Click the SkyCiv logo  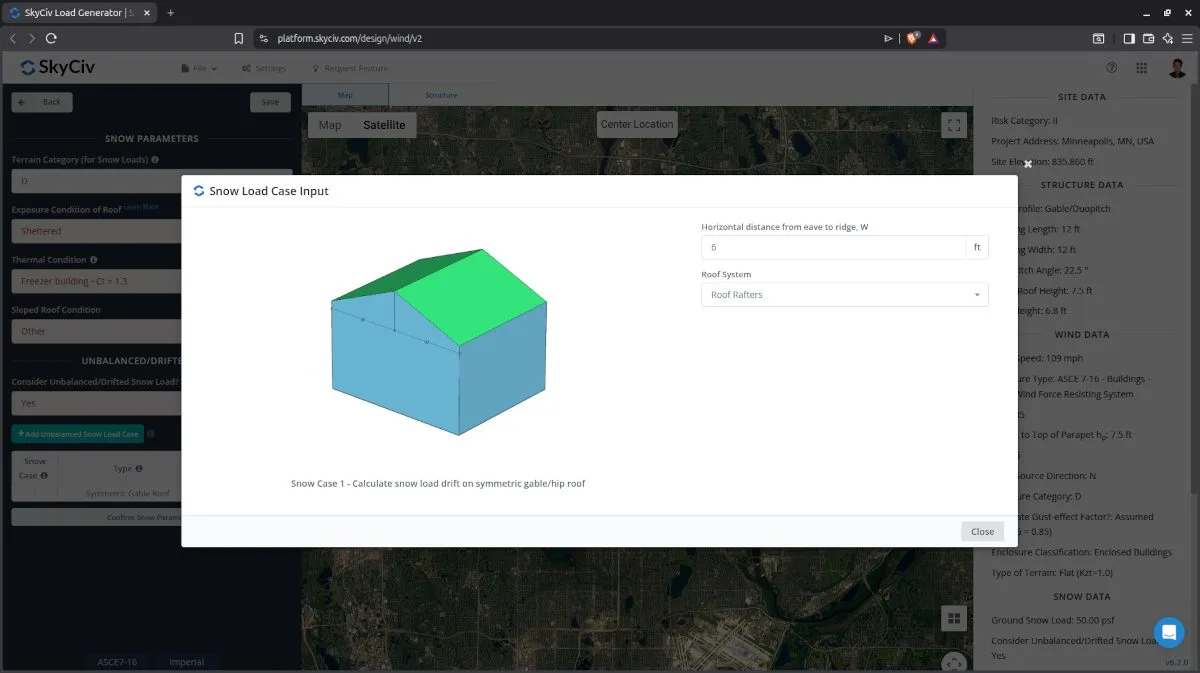[58, 68]
